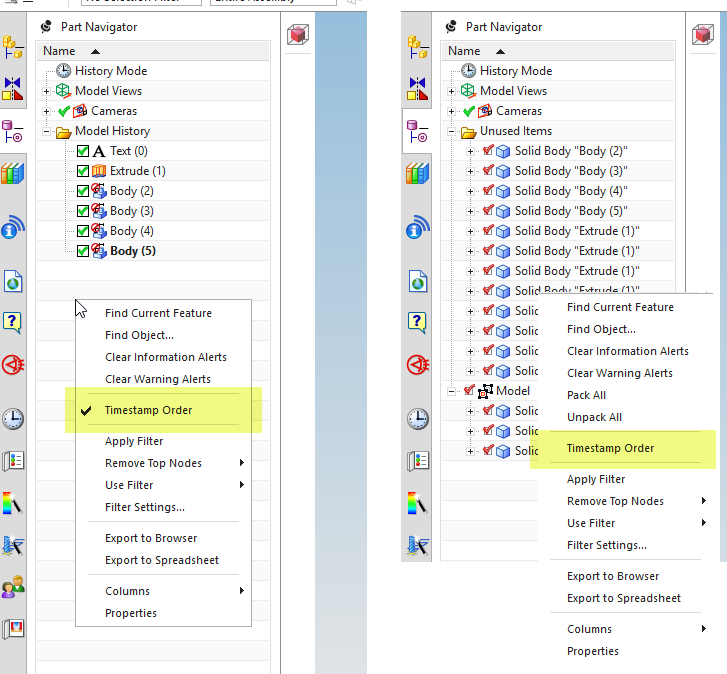This screenshot has width=727, height=674.
Task: Toggle the Body (4) feature checkbox
Action: 83,231
